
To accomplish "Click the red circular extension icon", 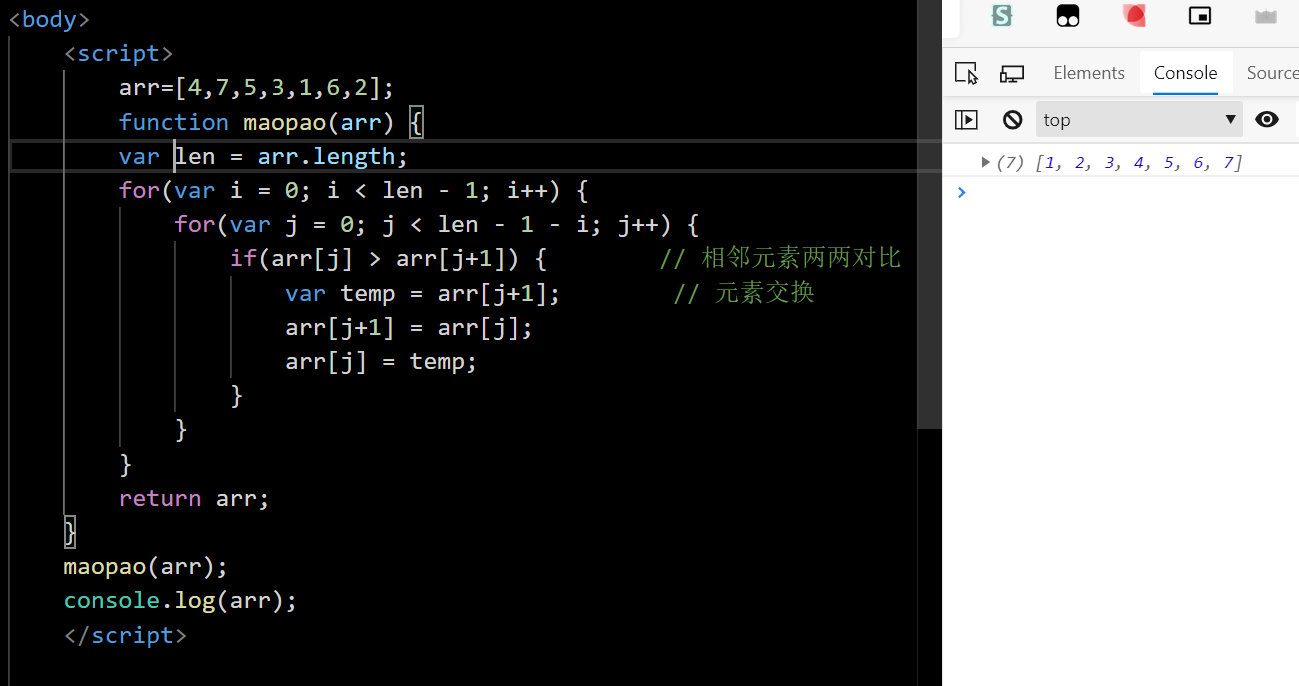I will click(x=1134, y=15).
